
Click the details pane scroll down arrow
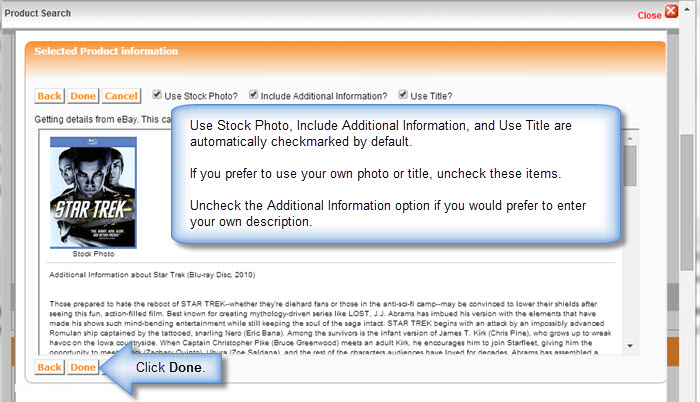(x=630, y=346)
